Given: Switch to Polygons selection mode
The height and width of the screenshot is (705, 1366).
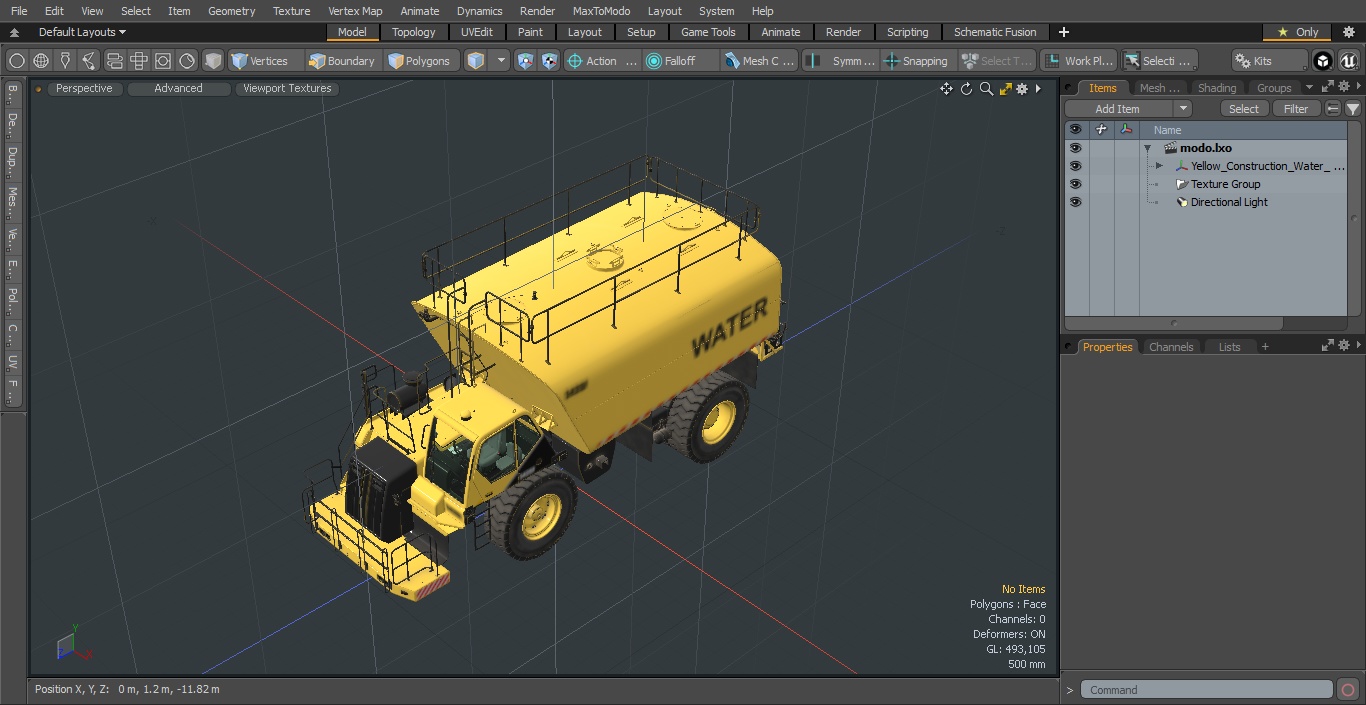Looking at the screenshot, I should (422, 61).
